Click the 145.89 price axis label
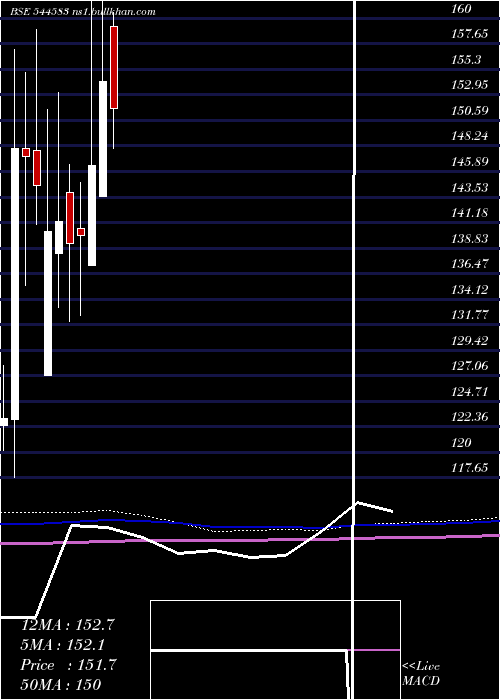 470,162
